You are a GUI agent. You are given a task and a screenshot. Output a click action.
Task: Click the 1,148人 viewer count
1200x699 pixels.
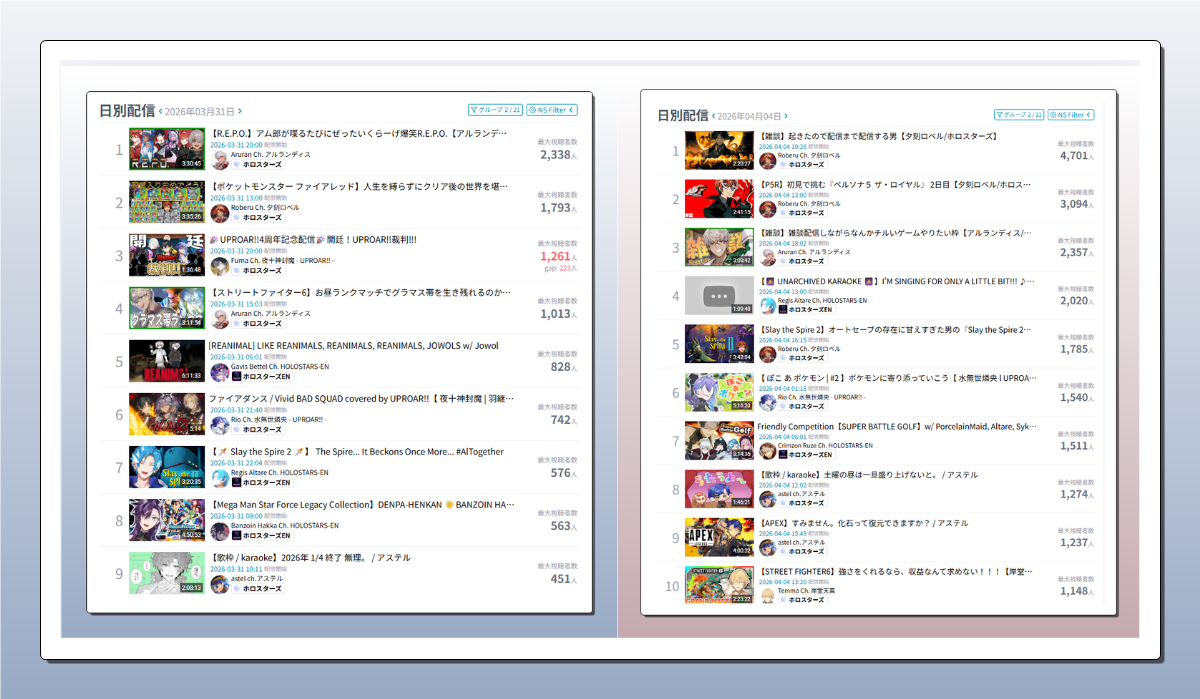tap(1077, 591)
